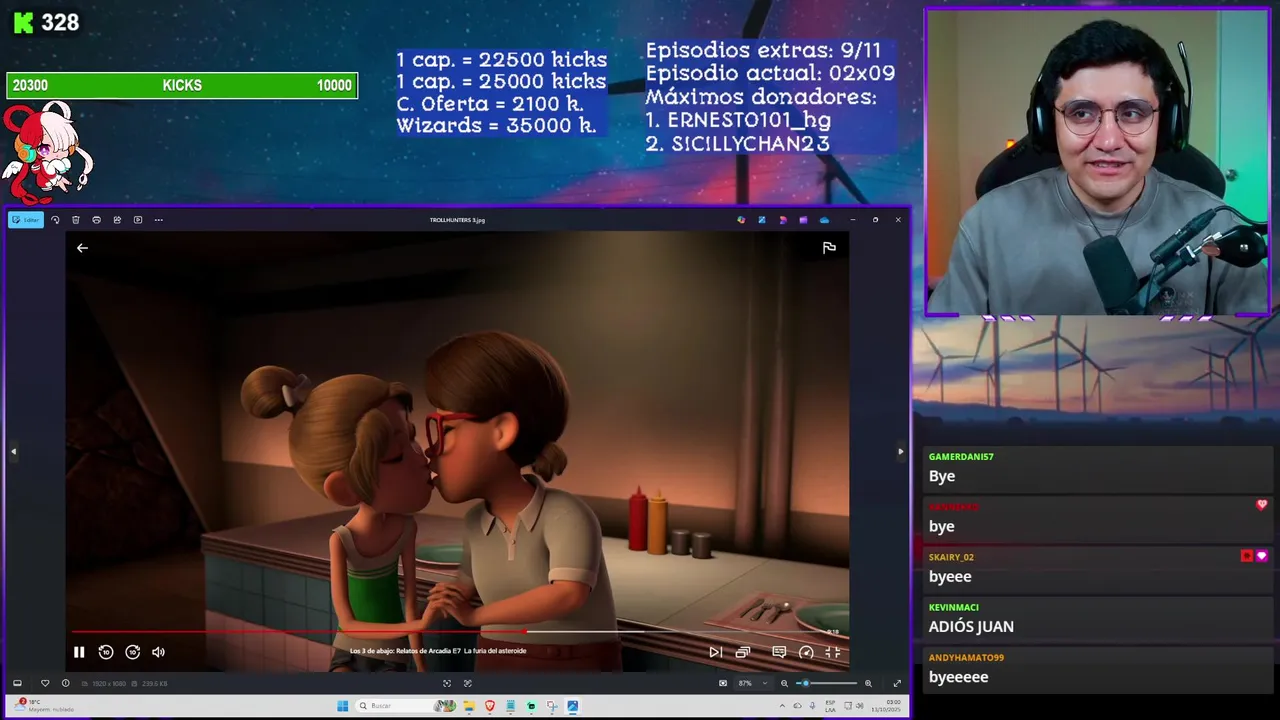1280x720 pixels.
Task: Open Brave browser from taskbar
Action: coord(490,706)
